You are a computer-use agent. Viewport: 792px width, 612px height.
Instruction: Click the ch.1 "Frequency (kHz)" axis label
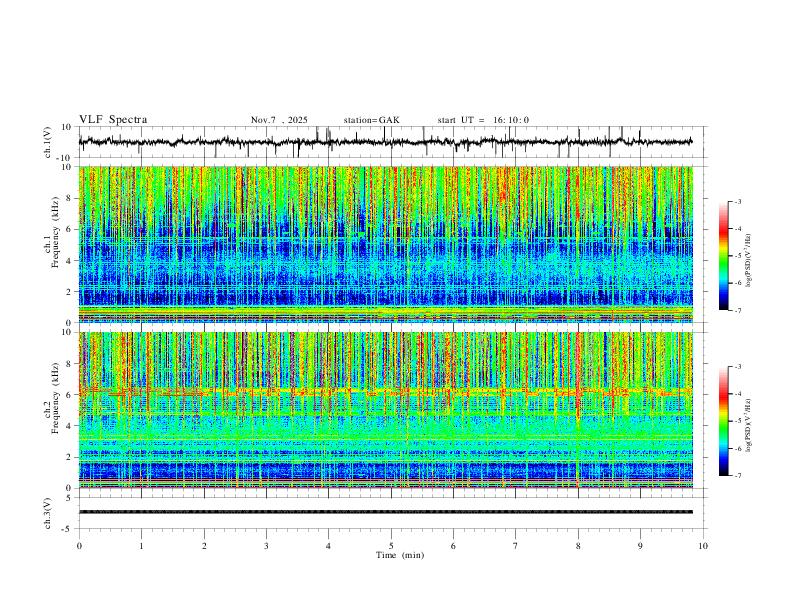pos(55,233)
